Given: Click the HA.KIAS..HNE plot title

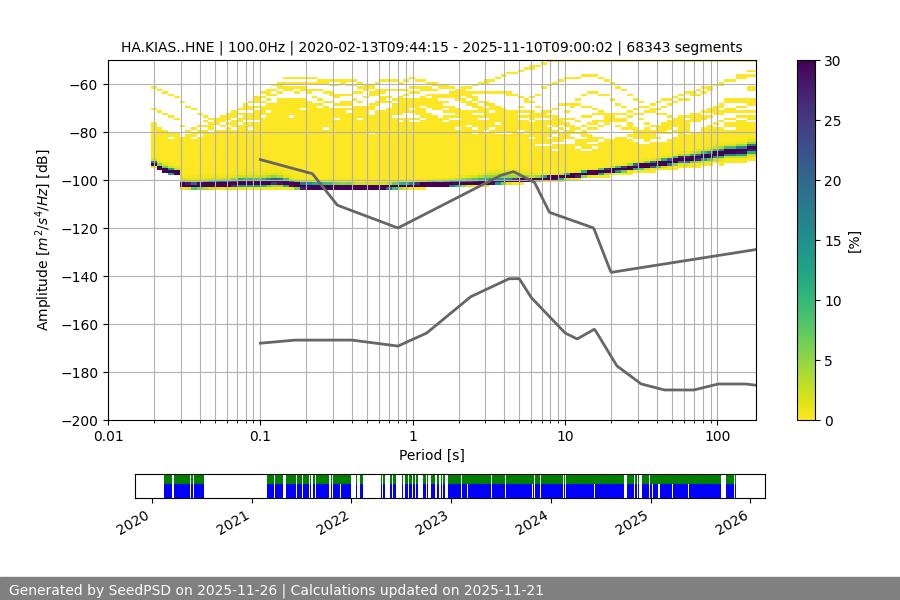Looking at the screenshot, I should pos(431,47).
